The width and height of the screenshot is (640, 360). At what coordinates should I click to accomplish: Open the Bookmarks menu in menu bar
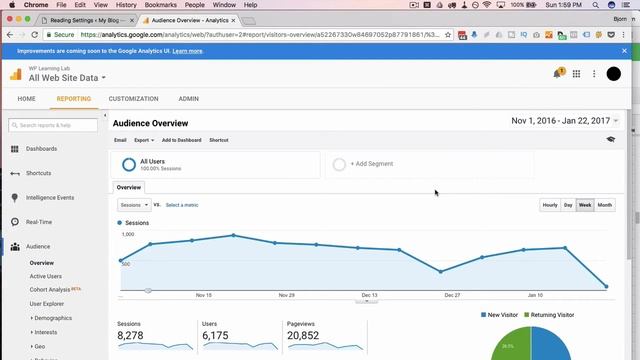pyautogui.click(x=161, y=5)
